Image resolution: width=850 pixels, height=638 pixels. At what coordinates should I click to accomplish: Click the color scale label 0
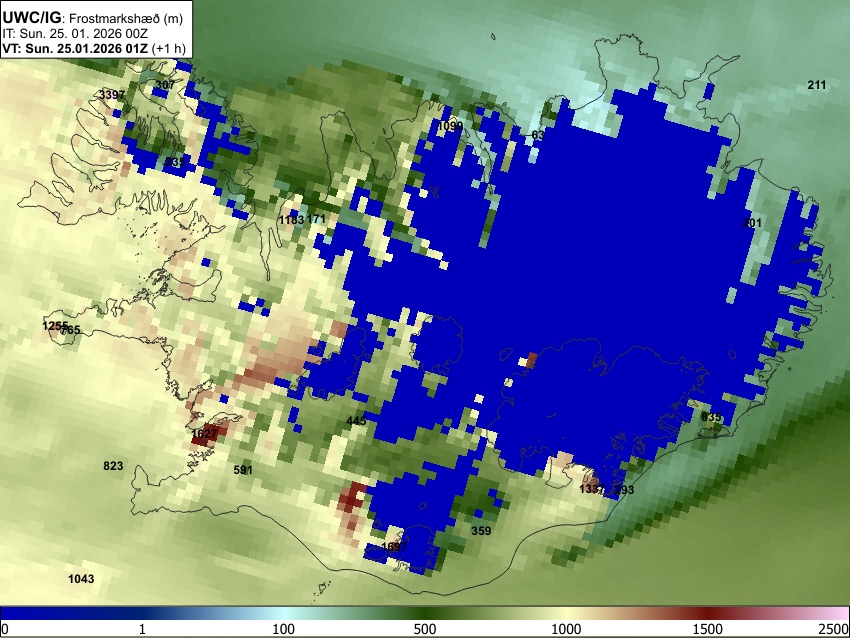point(5,630)
